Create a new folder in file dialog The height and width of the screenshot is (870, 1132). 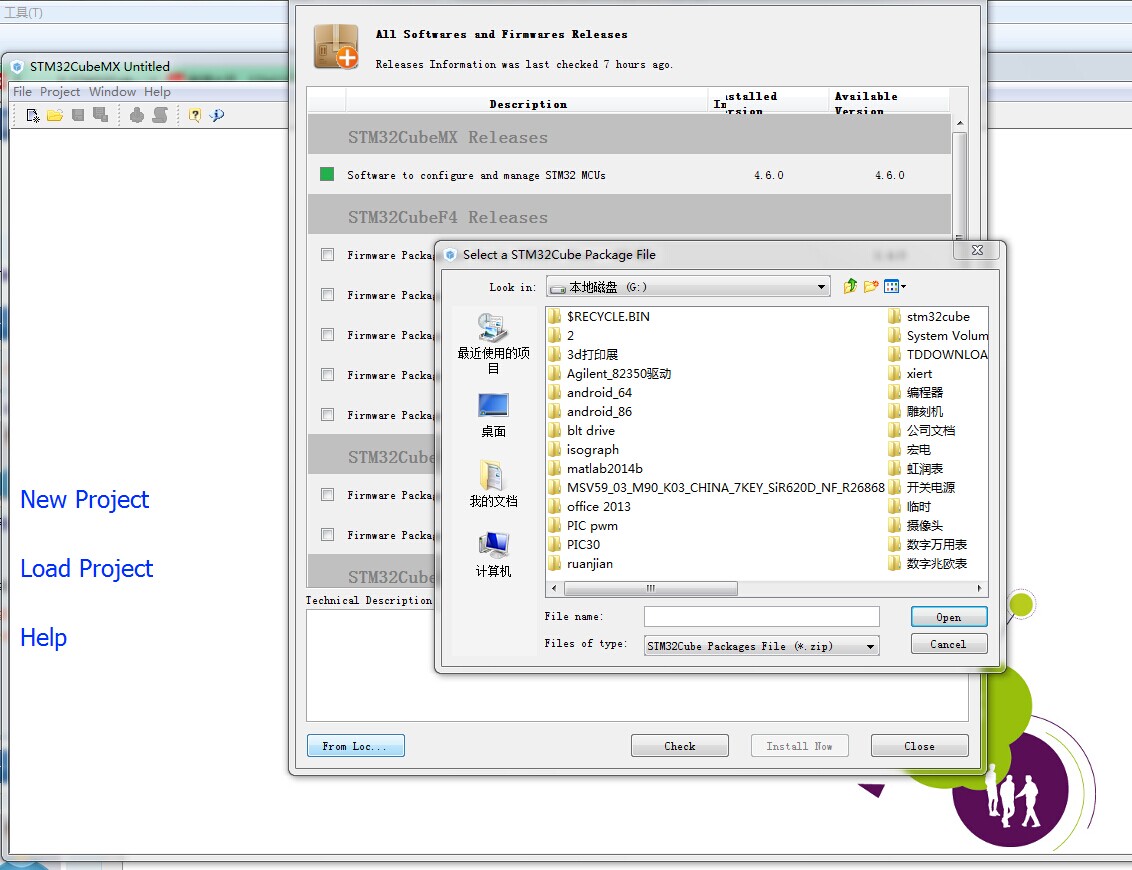tap(871, 287)
